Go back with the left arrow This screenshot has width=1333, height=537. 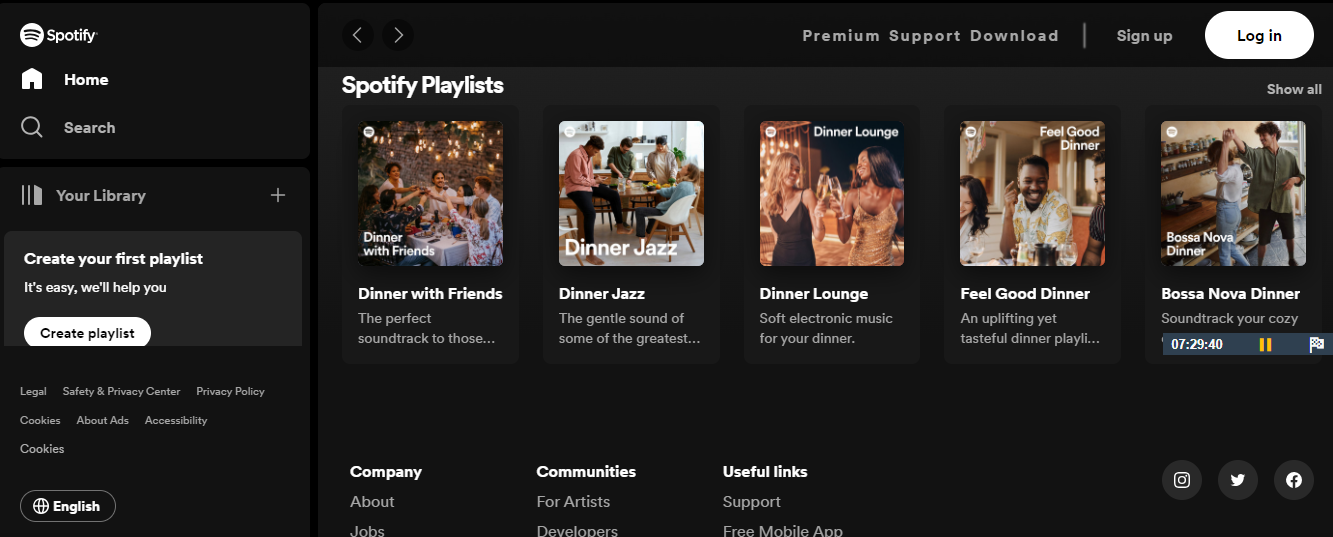[358, 36]
